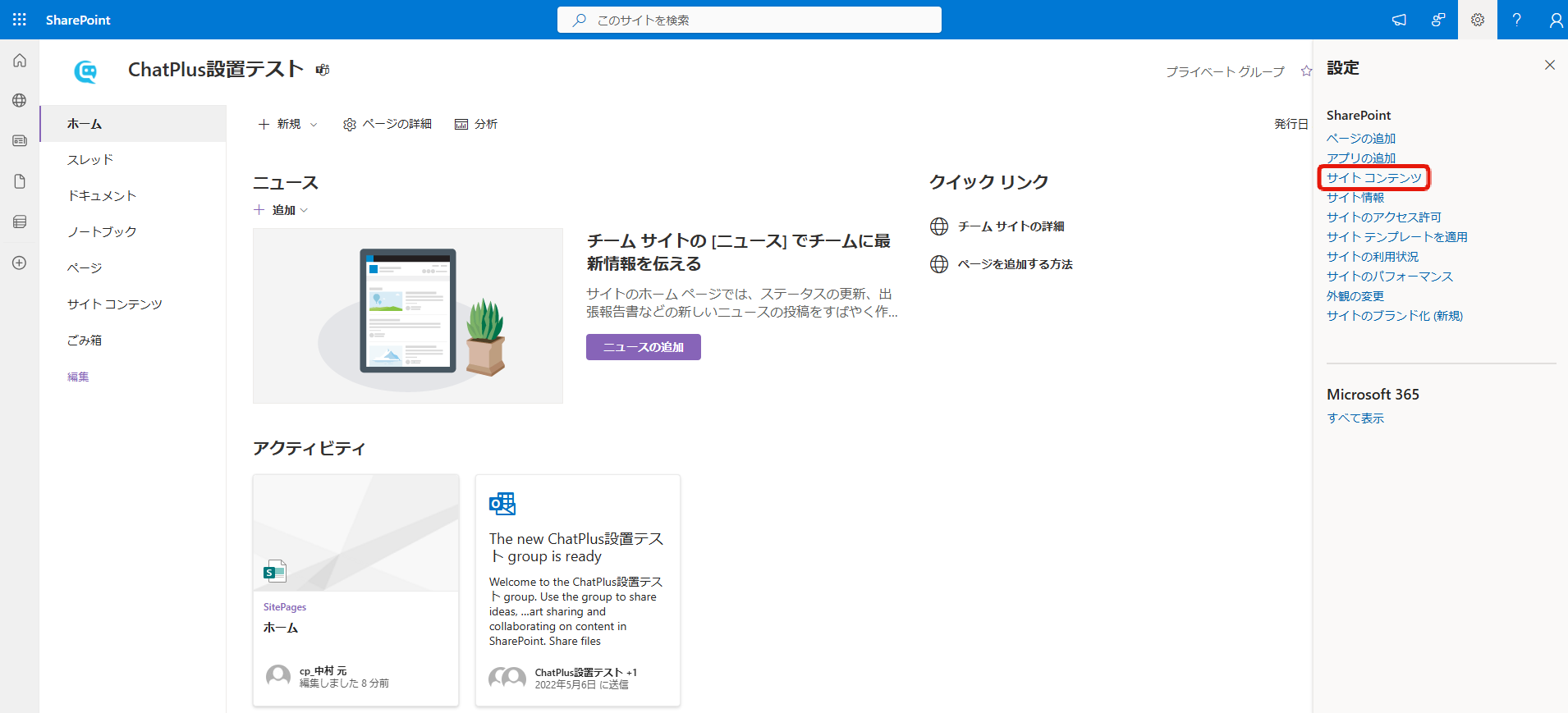The width and height of the screenshot is (1568, 713).
Task: Click サイトのアクセス許可 link
Action: (x=1384, y=217)
